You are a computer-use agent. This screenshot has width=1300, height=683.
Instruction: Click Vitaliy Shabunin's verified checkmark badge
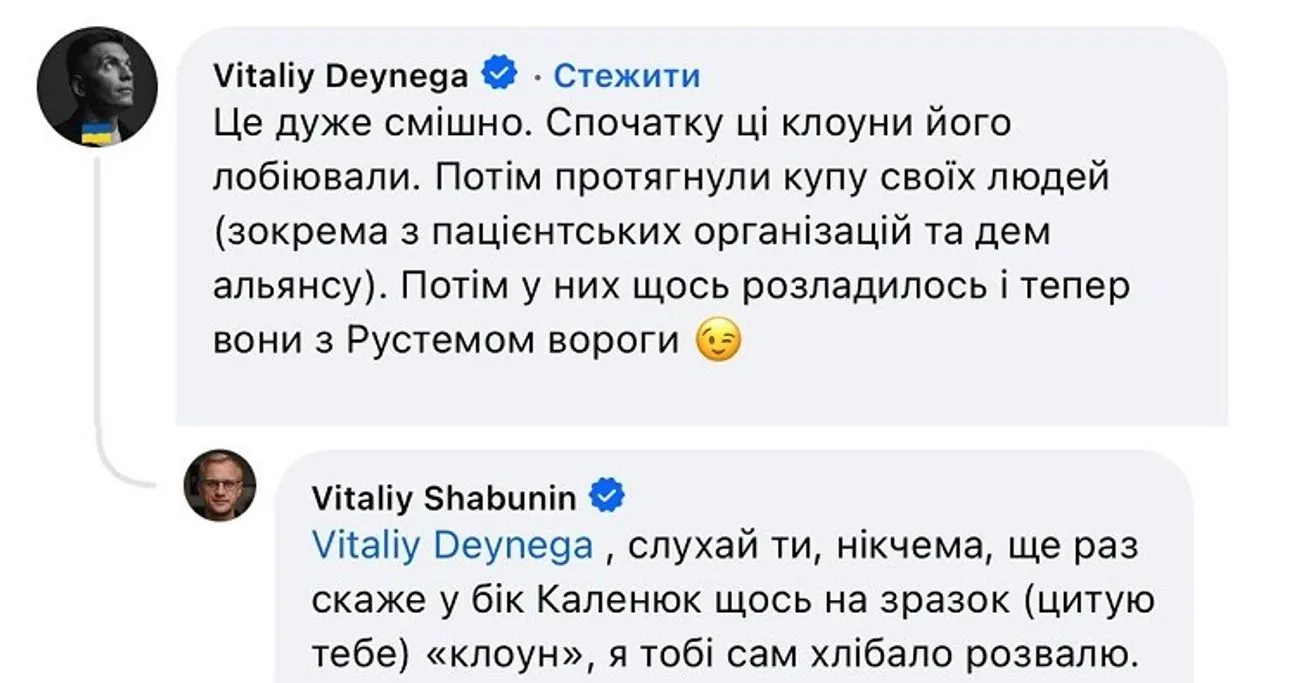(608, 495)
